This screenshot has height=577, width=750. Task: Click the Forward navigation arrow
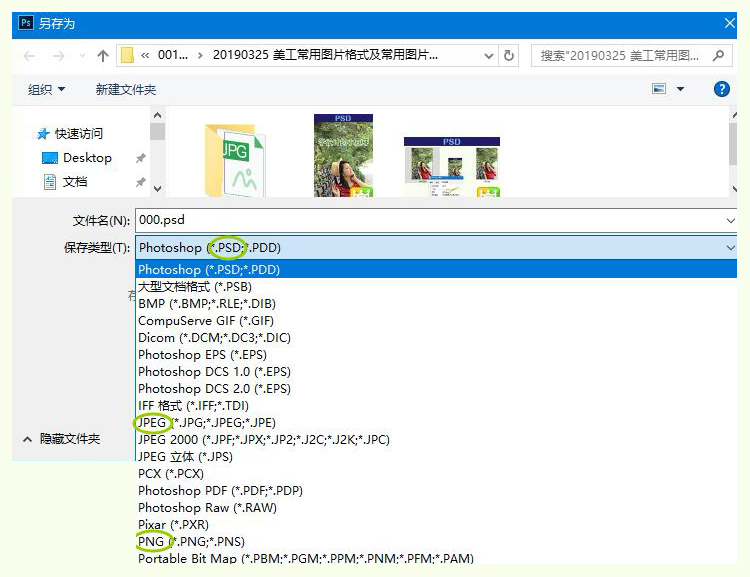(58, 56)
